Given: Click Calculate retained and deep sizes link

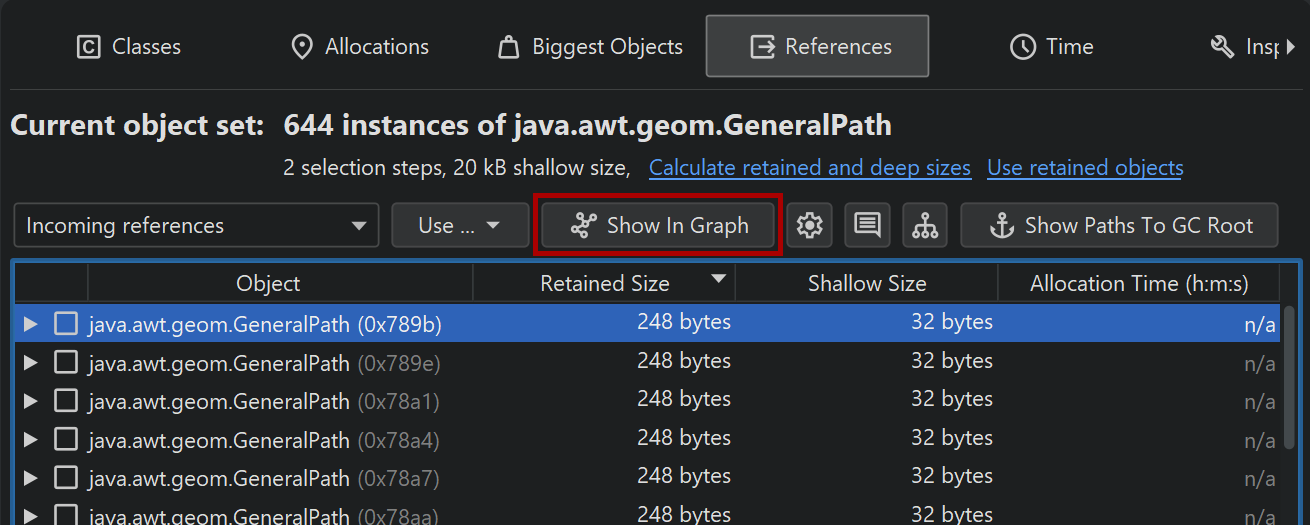Looking at the screenshot, I should pyautogui.click(x=810, y=168).
